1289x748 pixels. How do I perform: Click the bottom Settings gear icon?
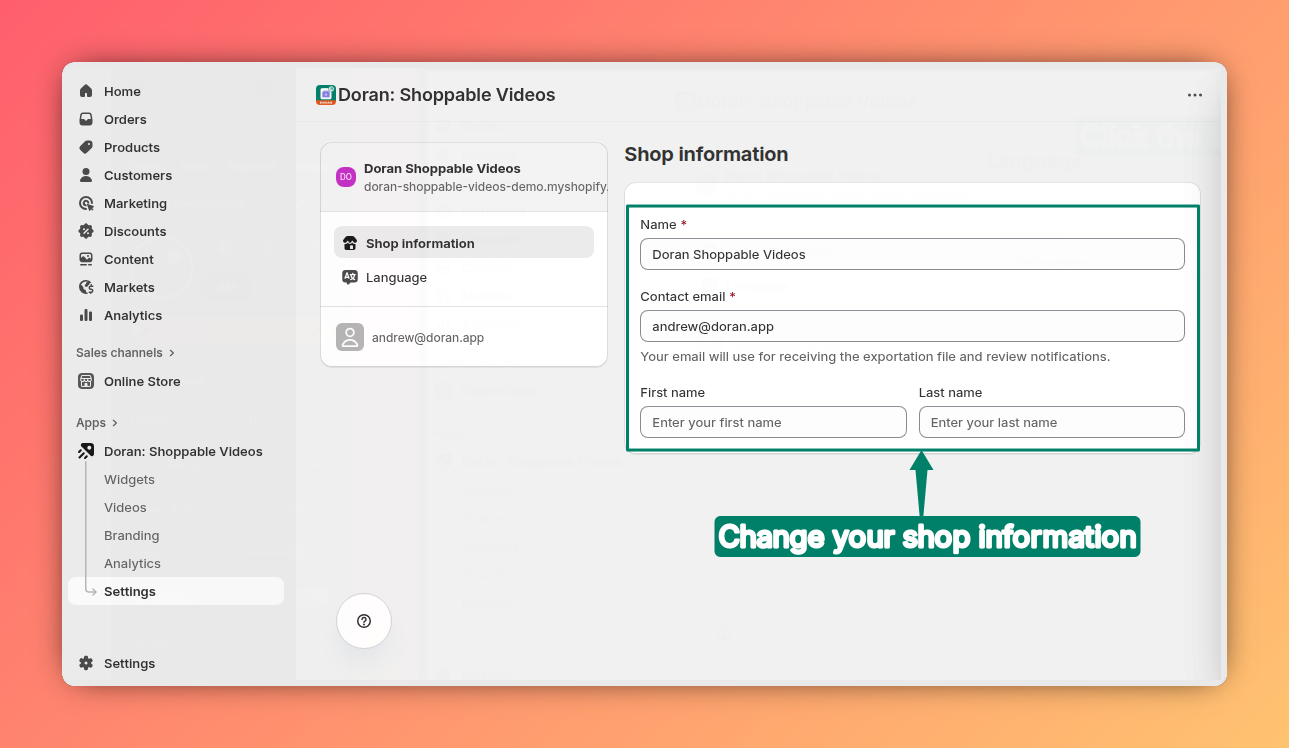pos(86,663)
